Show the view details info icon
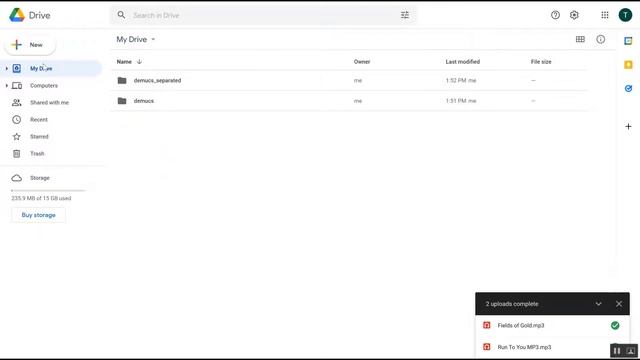Viewport: 640px width, 360px height. (x=600, y=39)
